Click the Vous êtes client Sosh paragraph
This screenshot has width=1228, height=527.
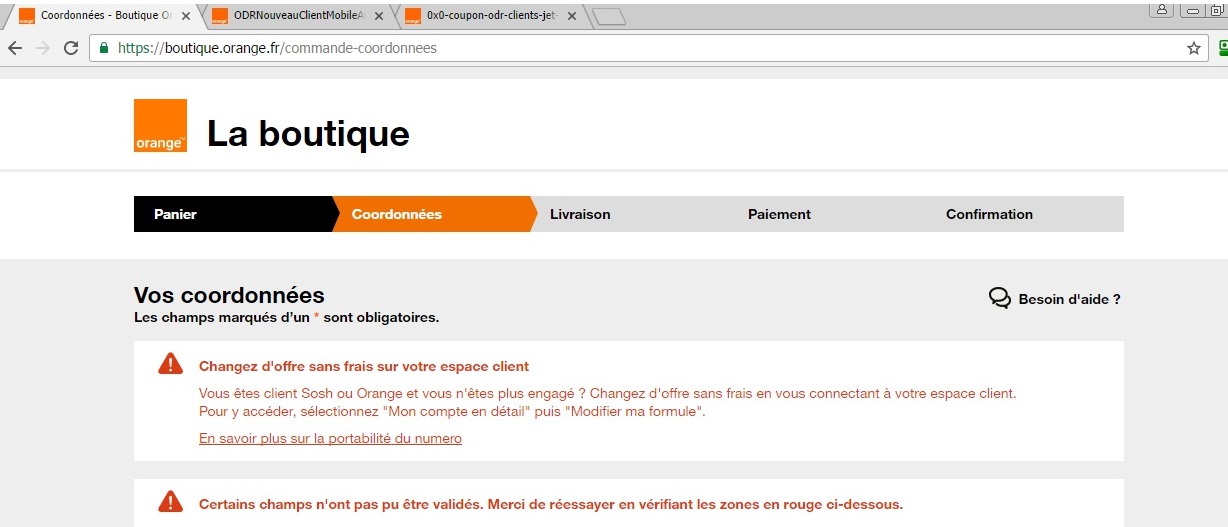[607, 403]
